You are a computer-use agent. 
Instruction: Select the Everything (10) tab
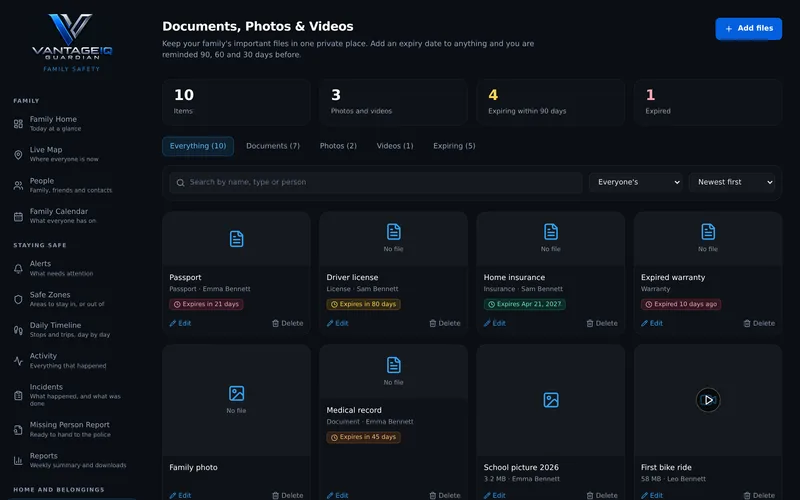coord(198,146)
